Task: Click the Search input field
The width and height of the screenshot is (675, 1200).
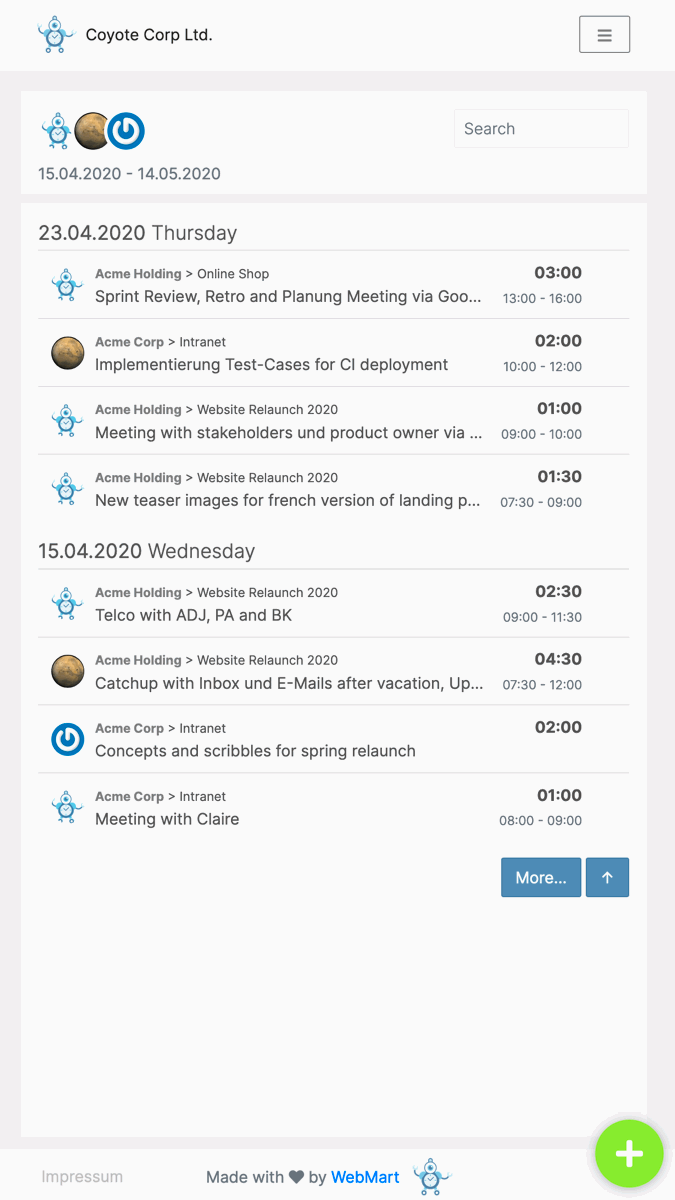Action: pos(541,129)
